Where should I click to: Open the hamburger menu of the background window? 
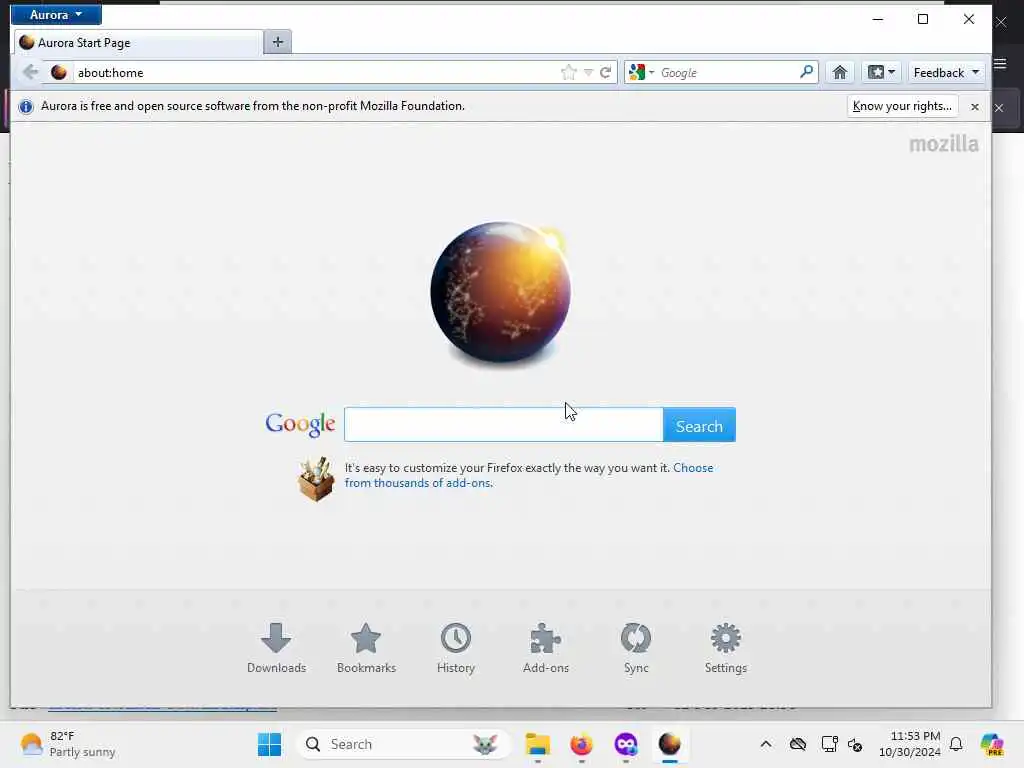tap(1000, 63)
